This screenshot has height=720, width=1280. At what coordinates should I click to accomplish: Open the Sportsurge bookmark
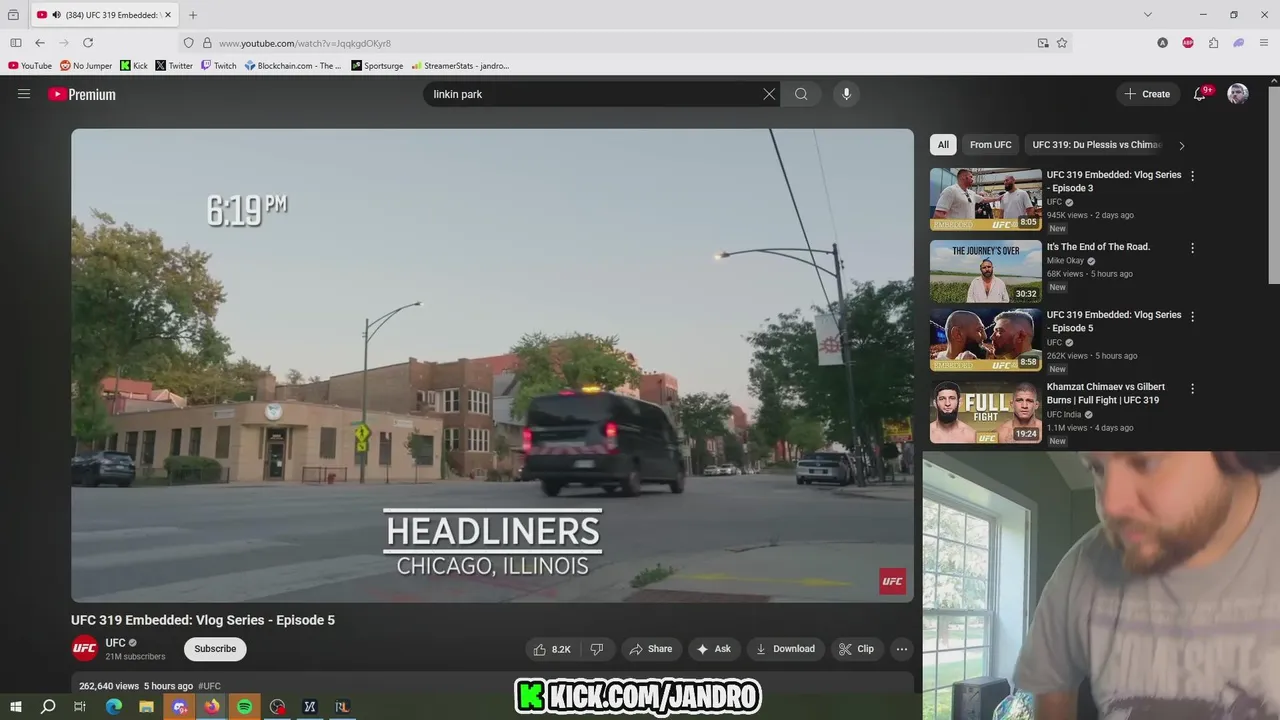pos(377,66)
